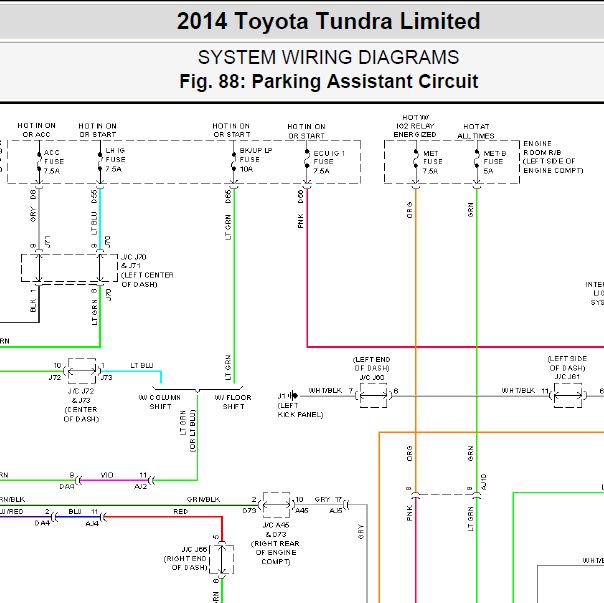604x603 pixels.
Task: Select 'J/C J70 & J71 (LEFT CENTER OF DASH)' label
Action: (147, 270)
